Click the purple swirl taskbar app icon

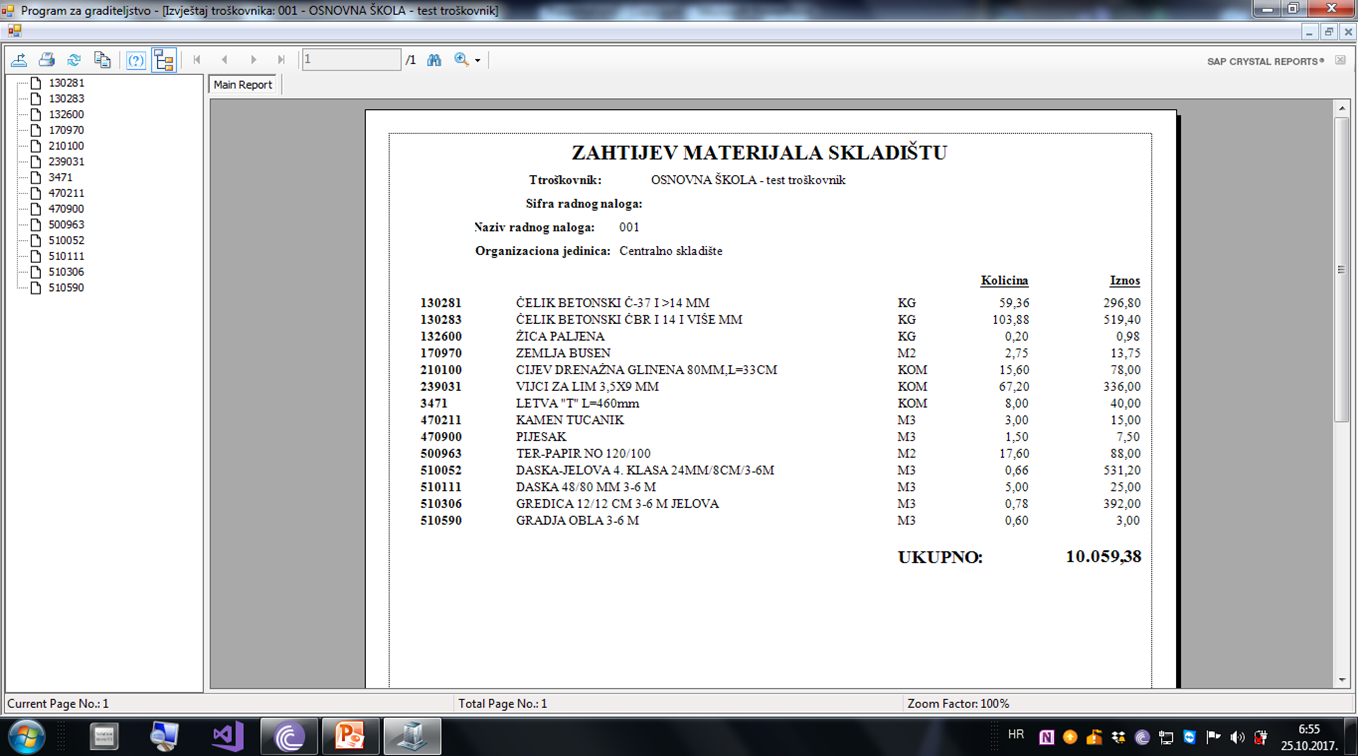(x=289, y=737)
